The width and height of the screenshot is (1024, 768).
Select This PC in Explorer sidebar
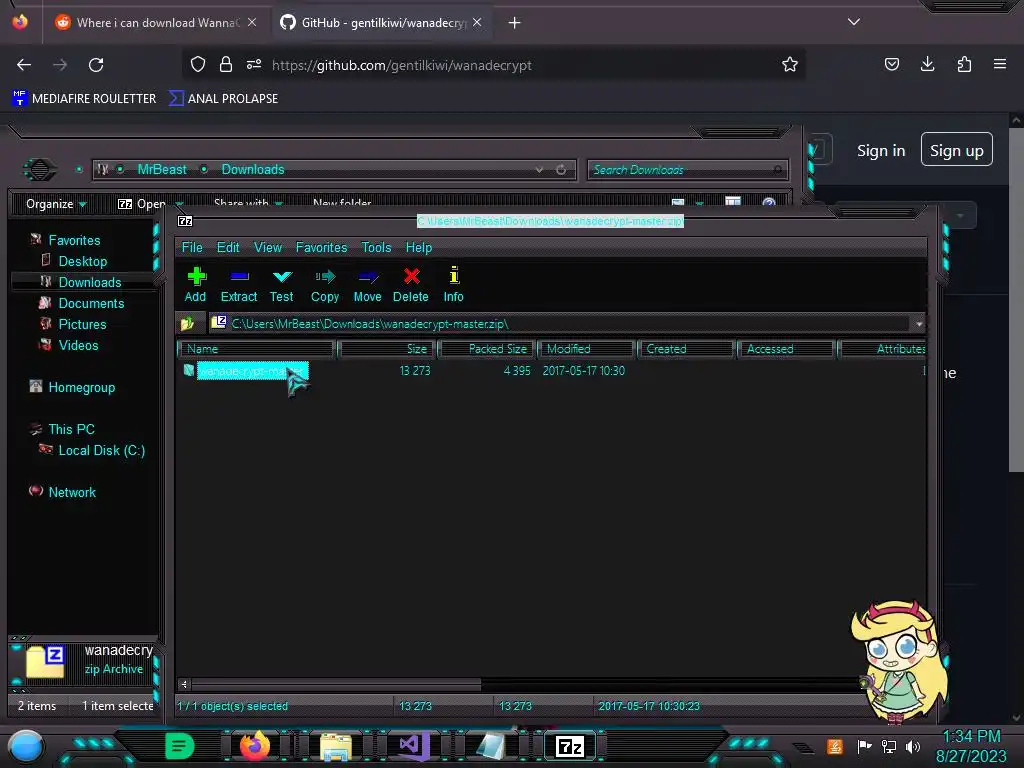click(x=71, y=429)
